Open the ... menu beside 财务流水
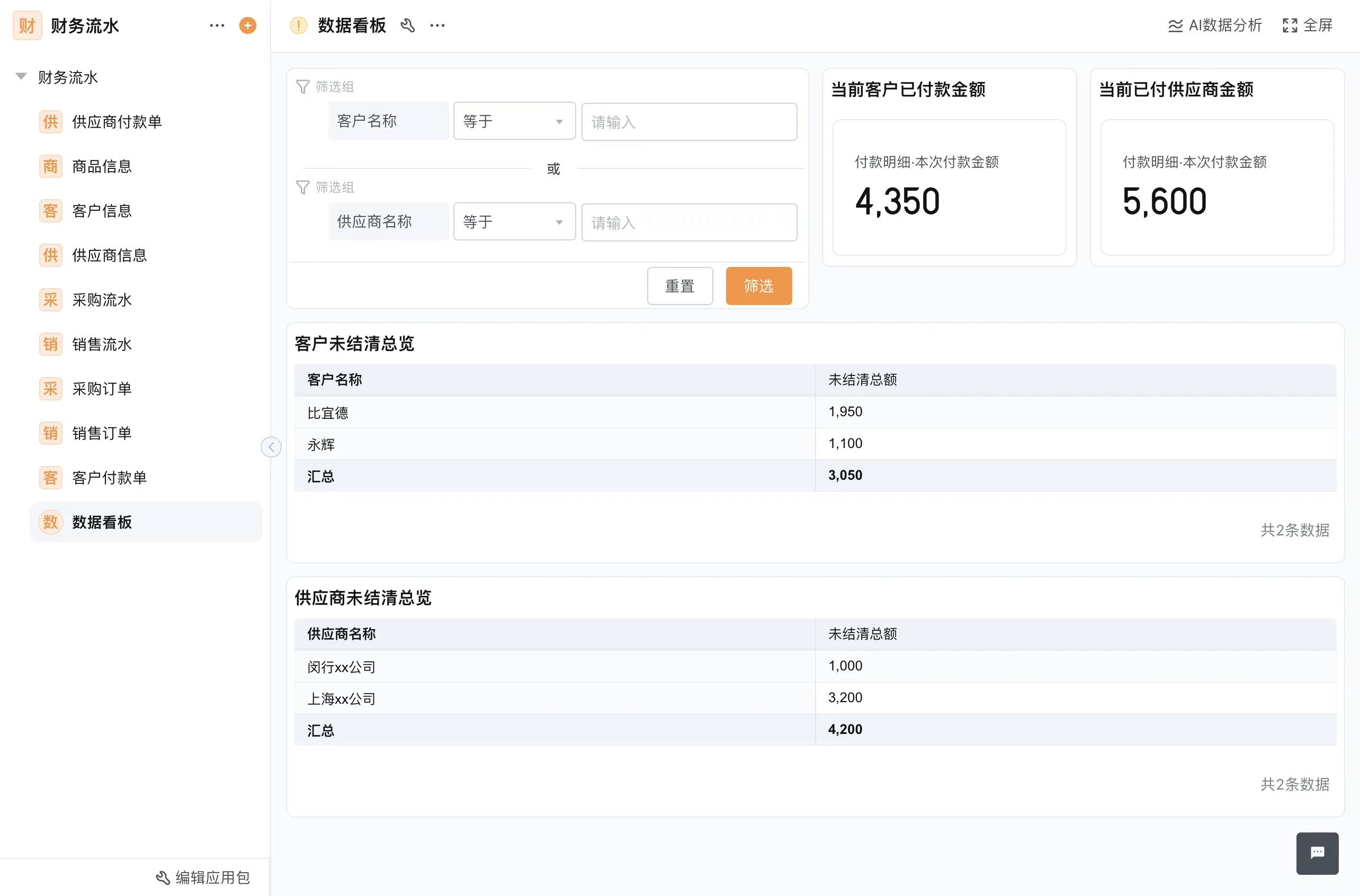Image resolution: width=1360 pixels, height=896 pixels. [x=217, y=25]
